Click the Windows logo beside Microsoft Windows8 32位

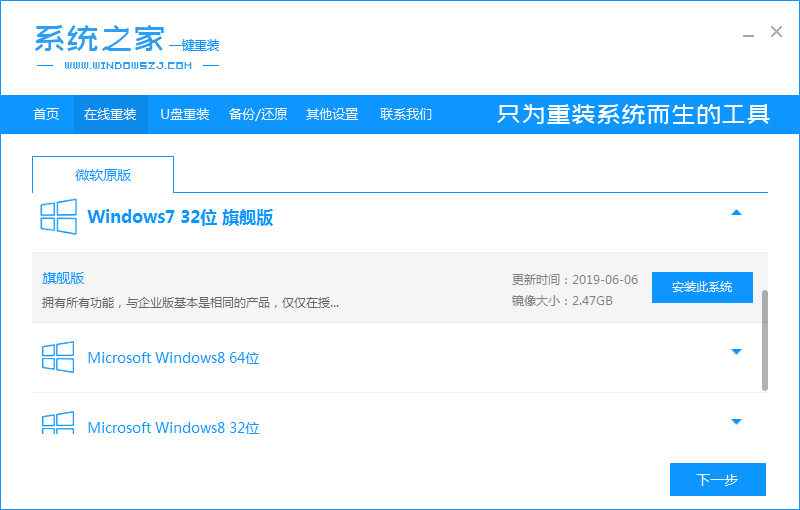coord(58,423)
